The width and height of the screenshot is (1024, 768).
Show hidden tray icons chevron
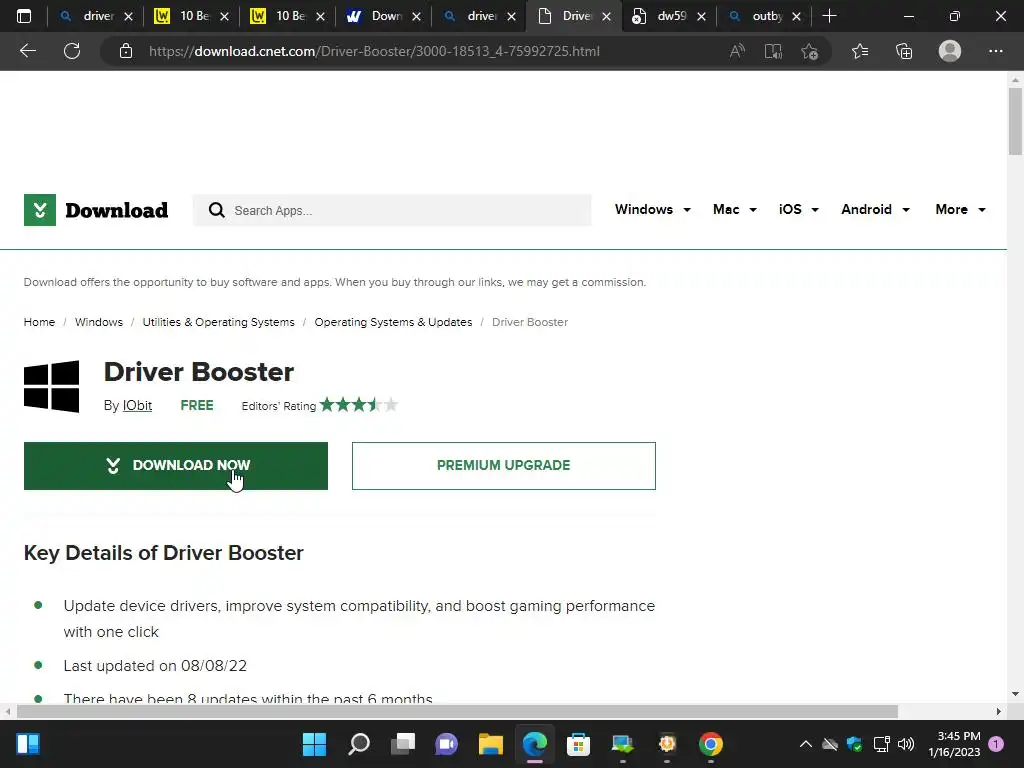point(806,744)
